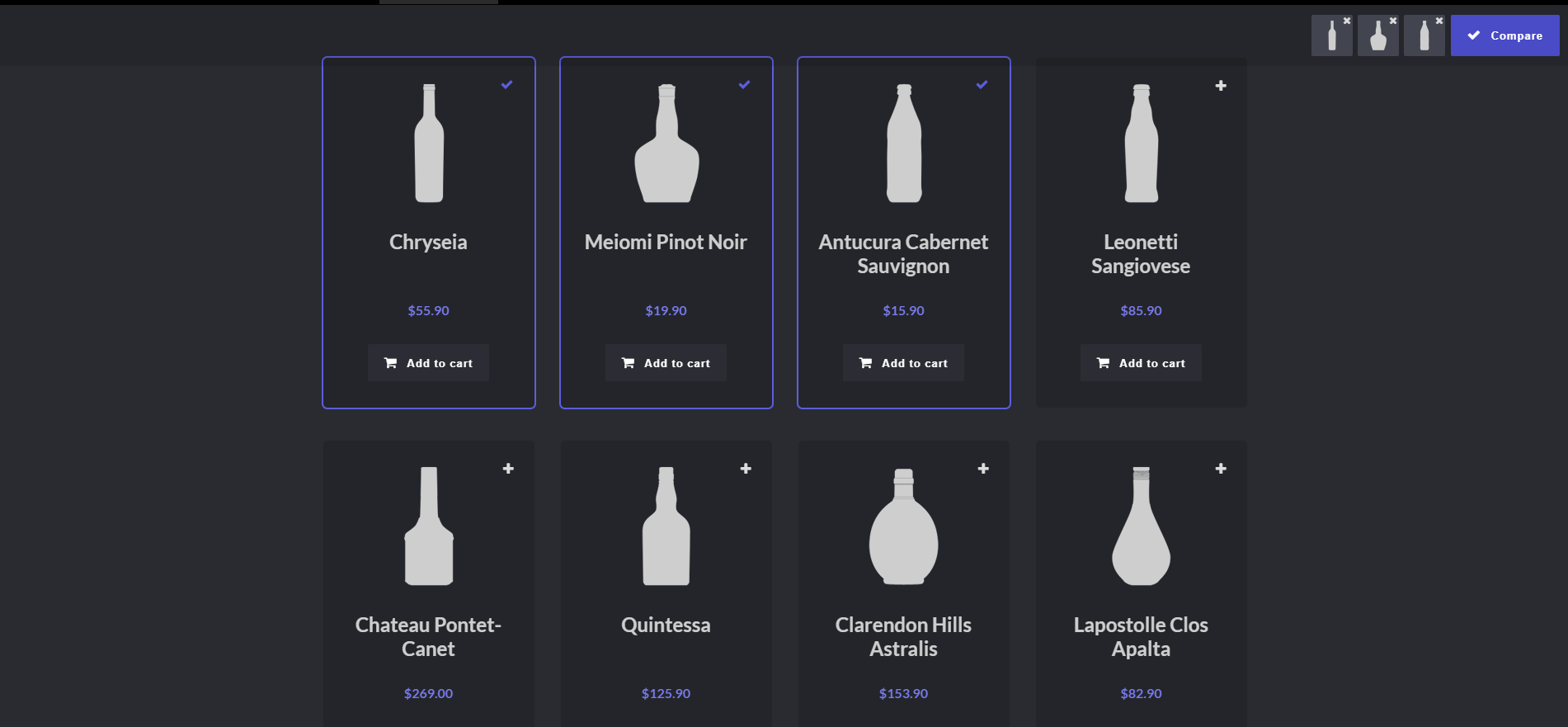Viewport: 1568px width, 727px height.
Task: Click the Leonetti Sangiovese bottle image
Action: [1142, 144]
